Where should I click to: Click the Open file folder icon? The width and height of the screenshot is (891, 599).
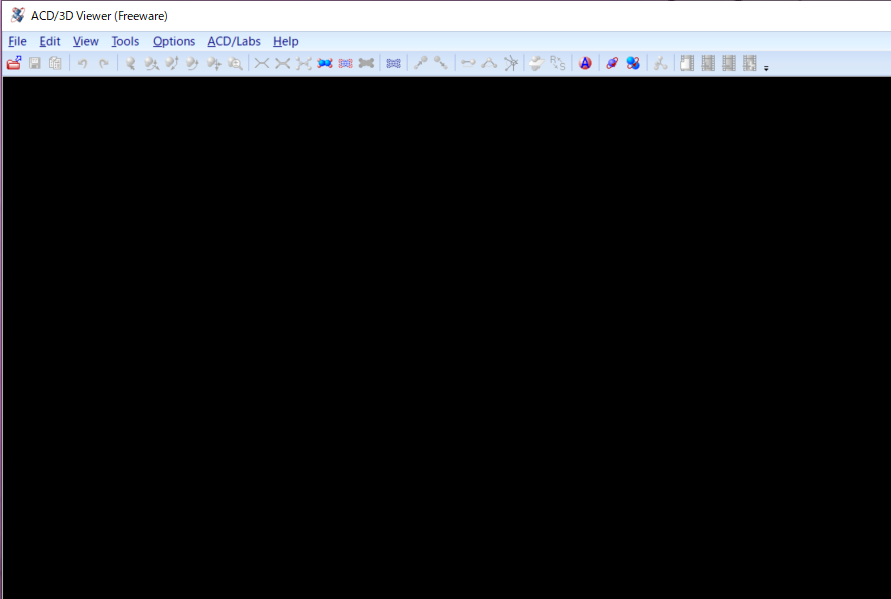click(14, 63)
